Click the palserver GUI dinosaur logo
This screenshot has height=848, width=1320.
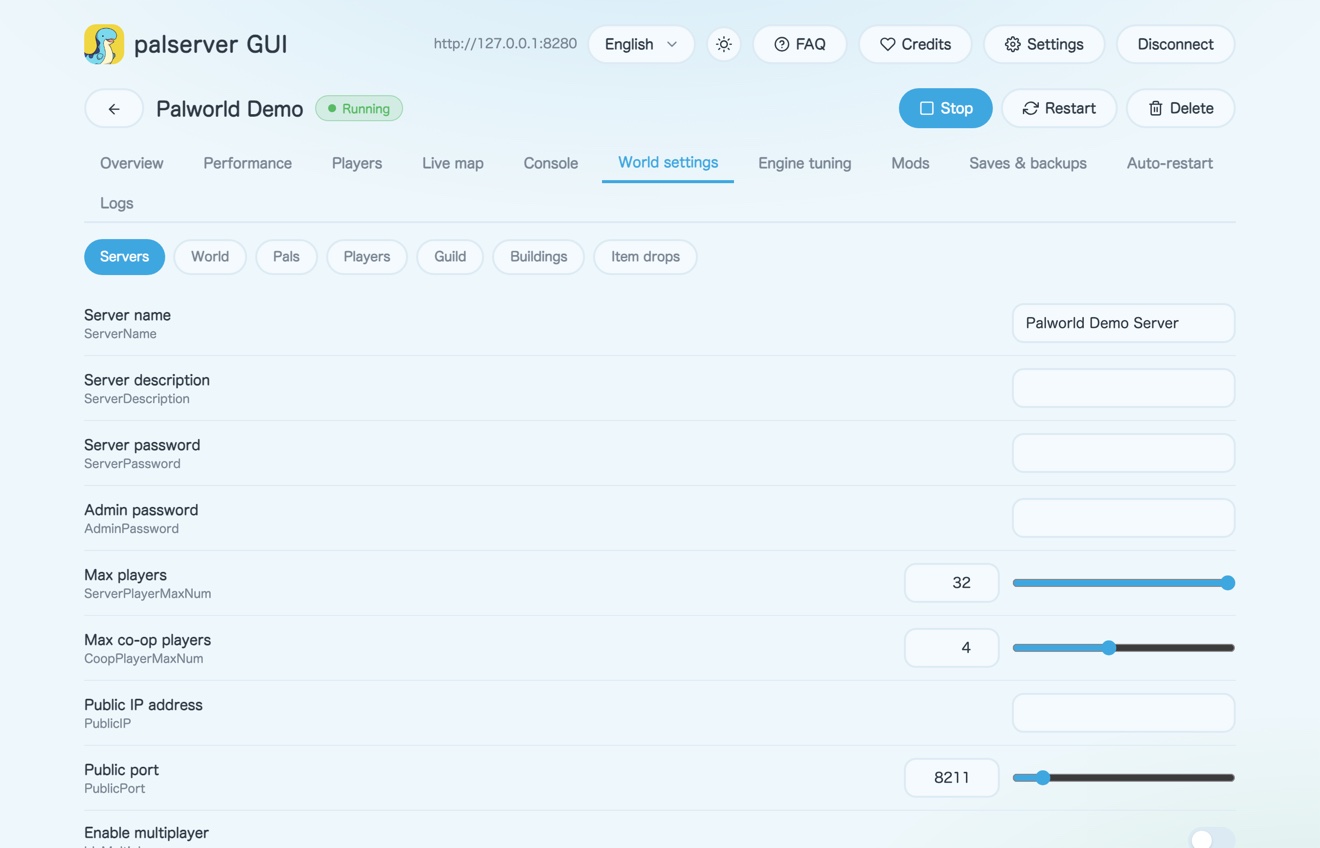[x=104, y=44]
